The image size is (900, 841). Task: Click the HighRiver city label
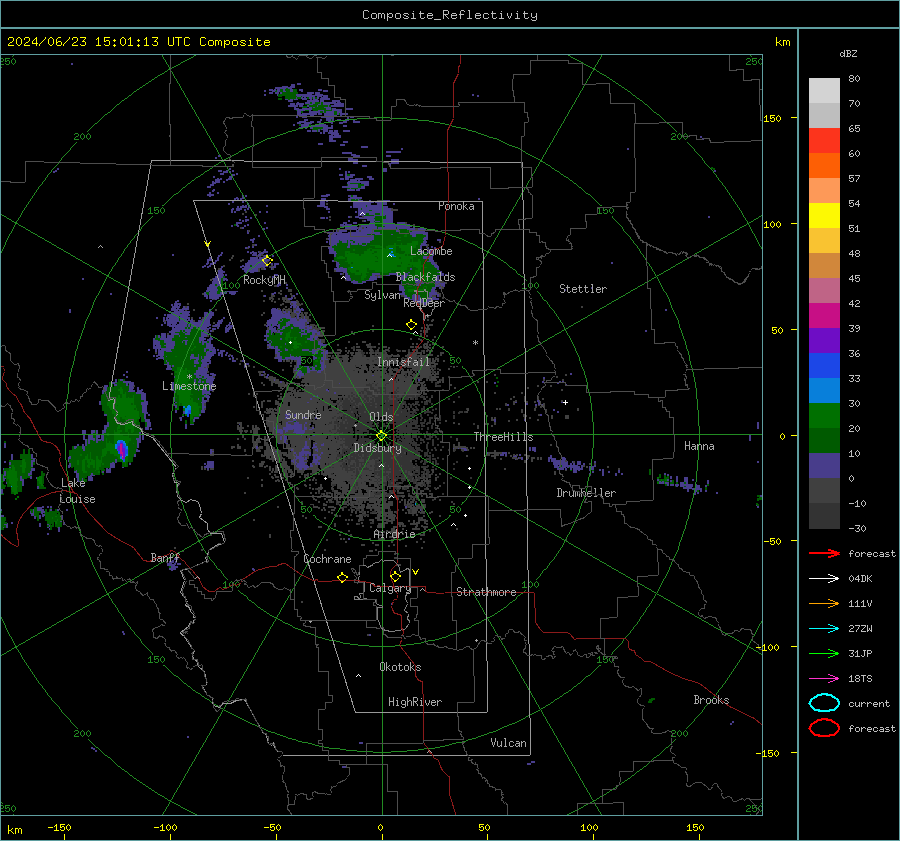[x=415, y=702]
